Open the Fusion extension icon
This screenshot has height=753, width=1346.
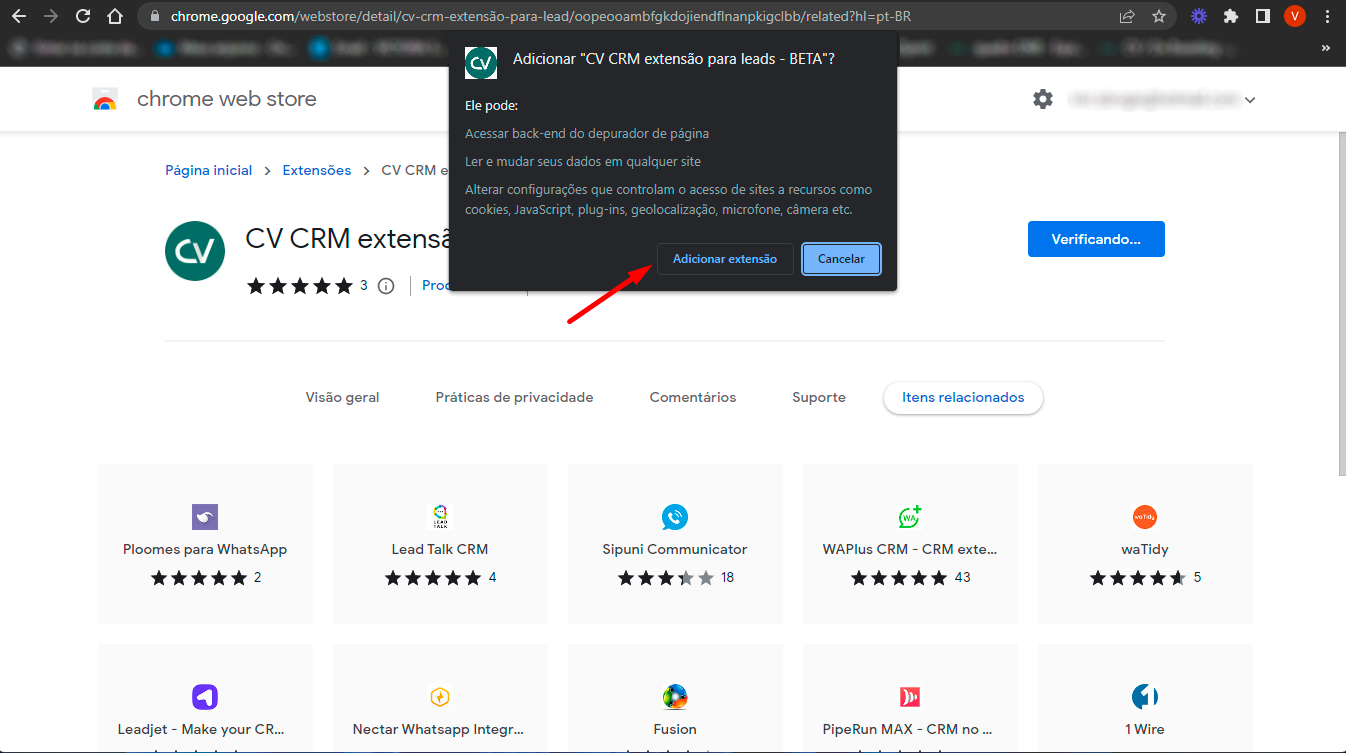(x=675, y=697)
